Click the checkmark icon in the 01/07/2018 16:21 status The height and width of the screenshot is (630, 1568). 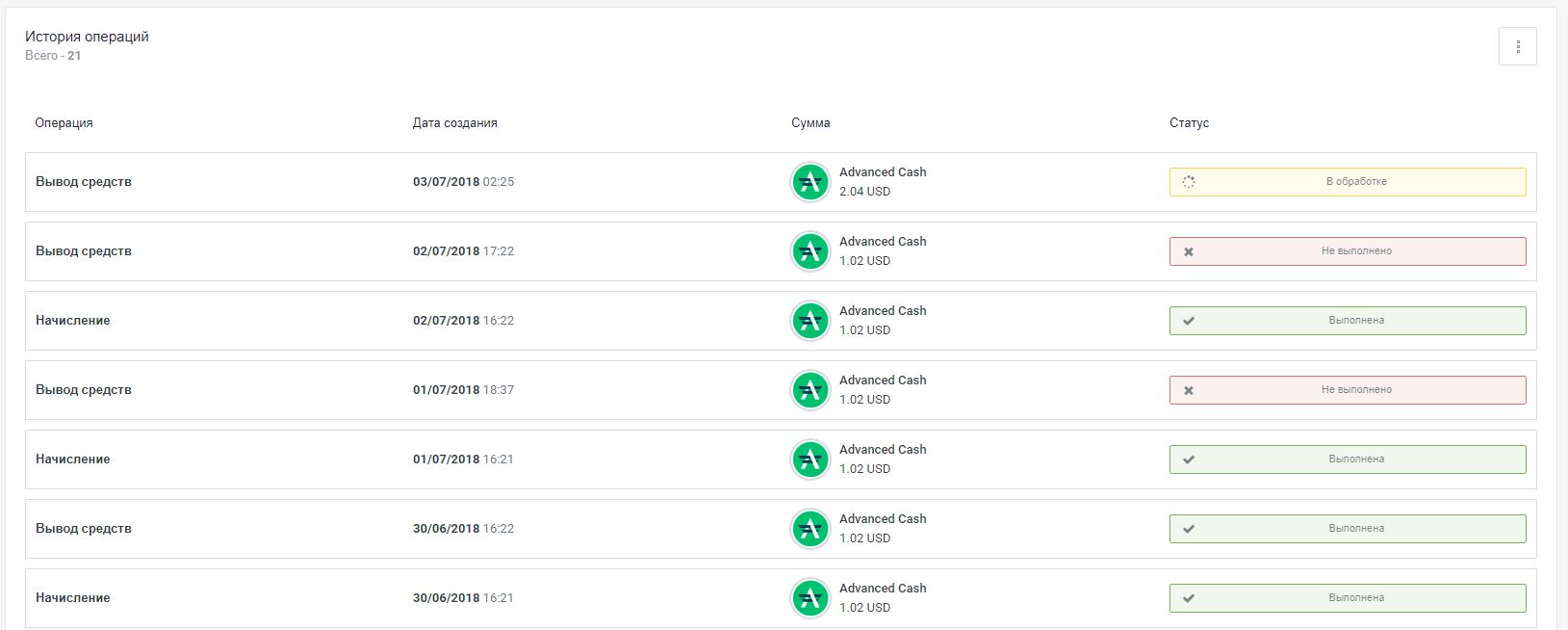point(1189,459)
